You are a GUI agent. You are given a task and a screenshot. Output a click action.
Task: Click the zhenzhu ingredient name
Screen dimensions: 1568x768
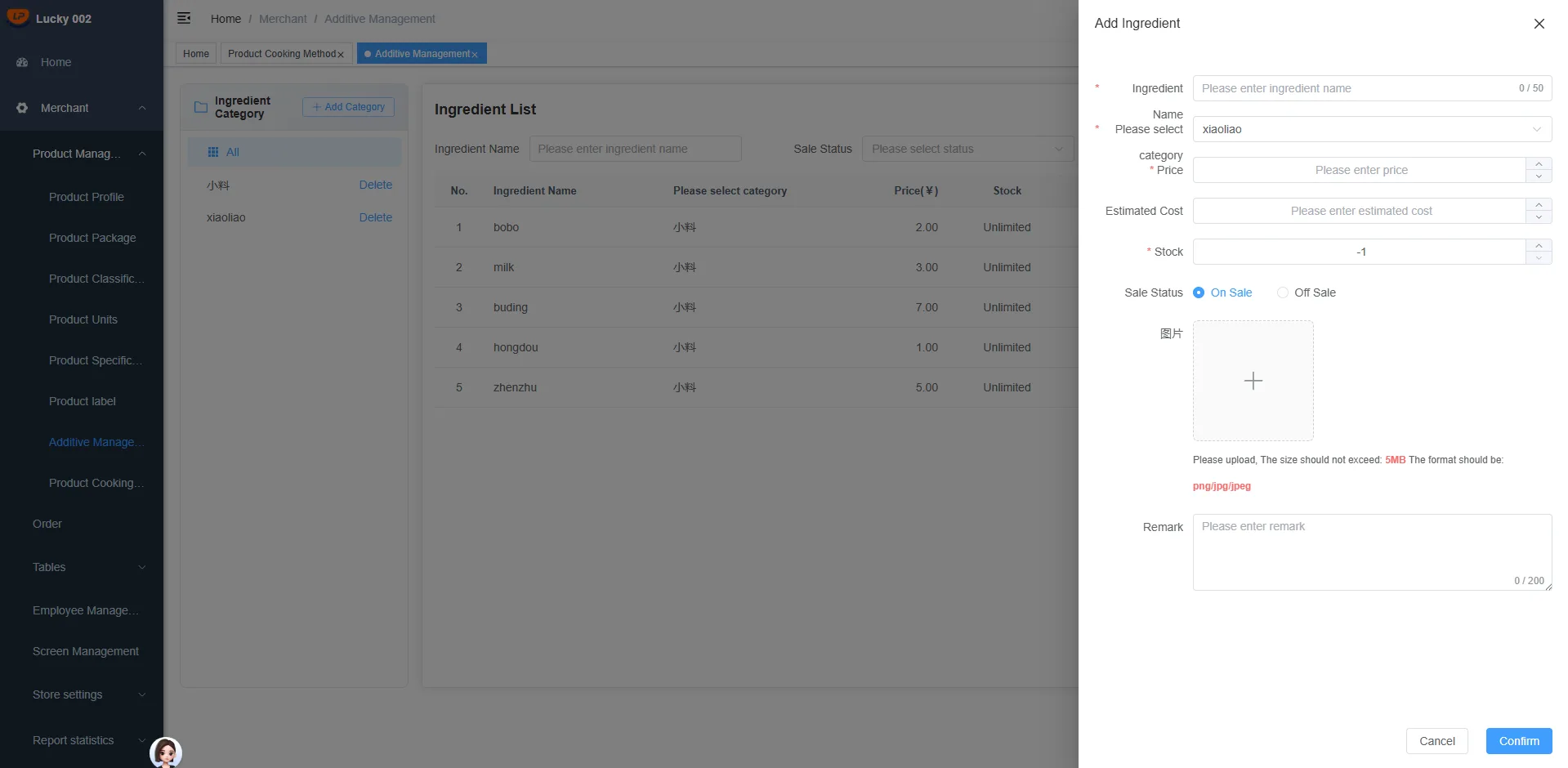[x=515, y=387]
